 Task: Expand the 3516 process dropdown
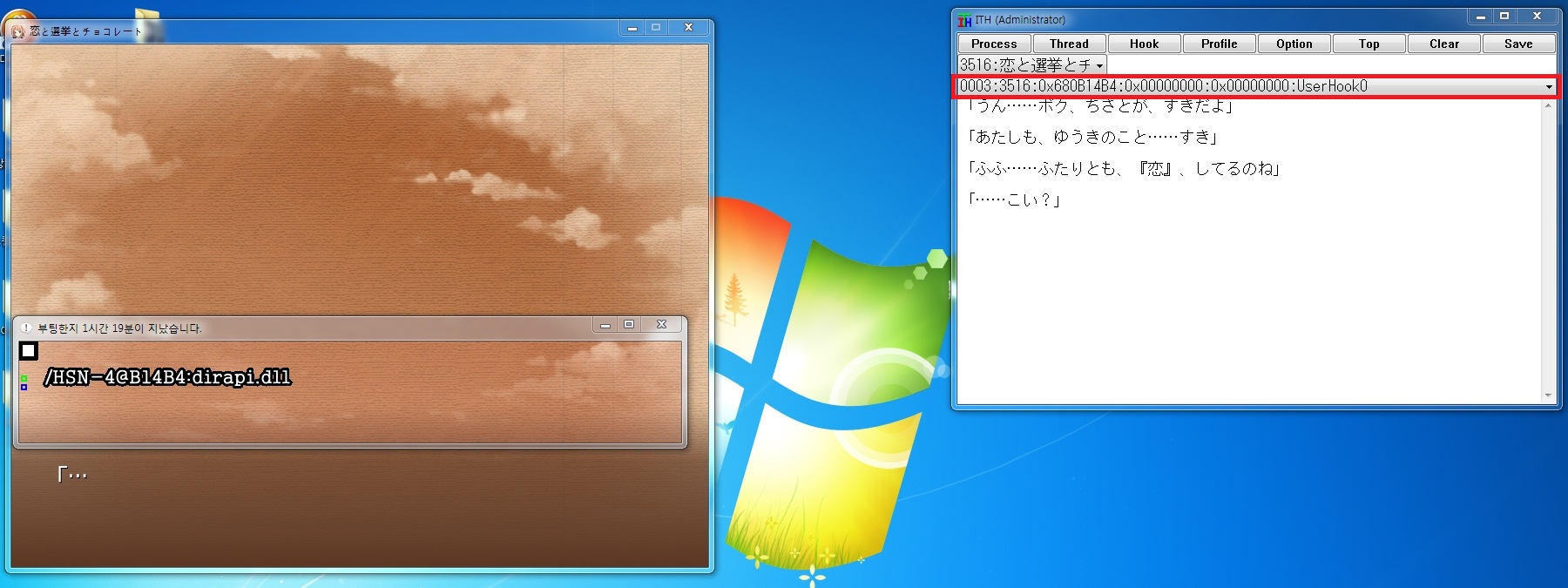point(1099,65)
